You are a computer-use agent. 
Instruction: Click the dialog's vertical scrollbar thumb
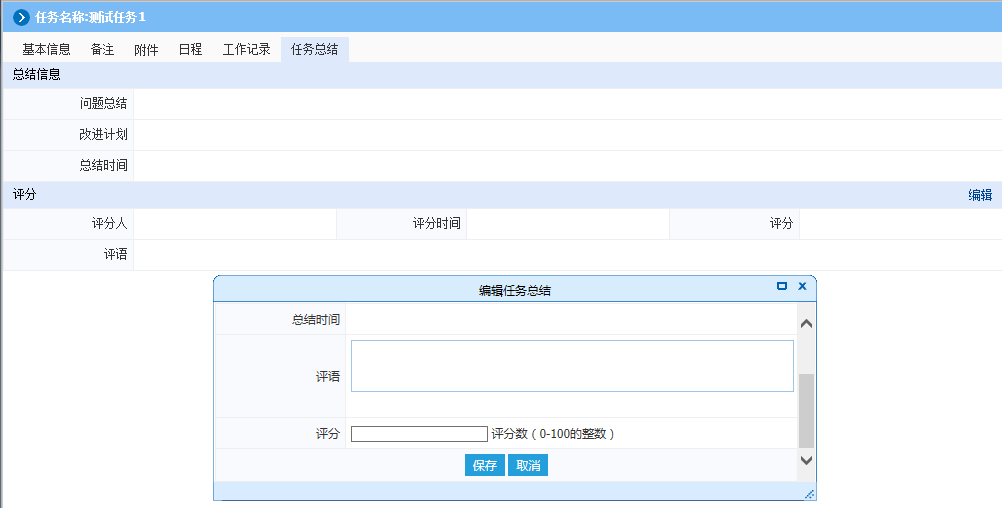point(806,410)
